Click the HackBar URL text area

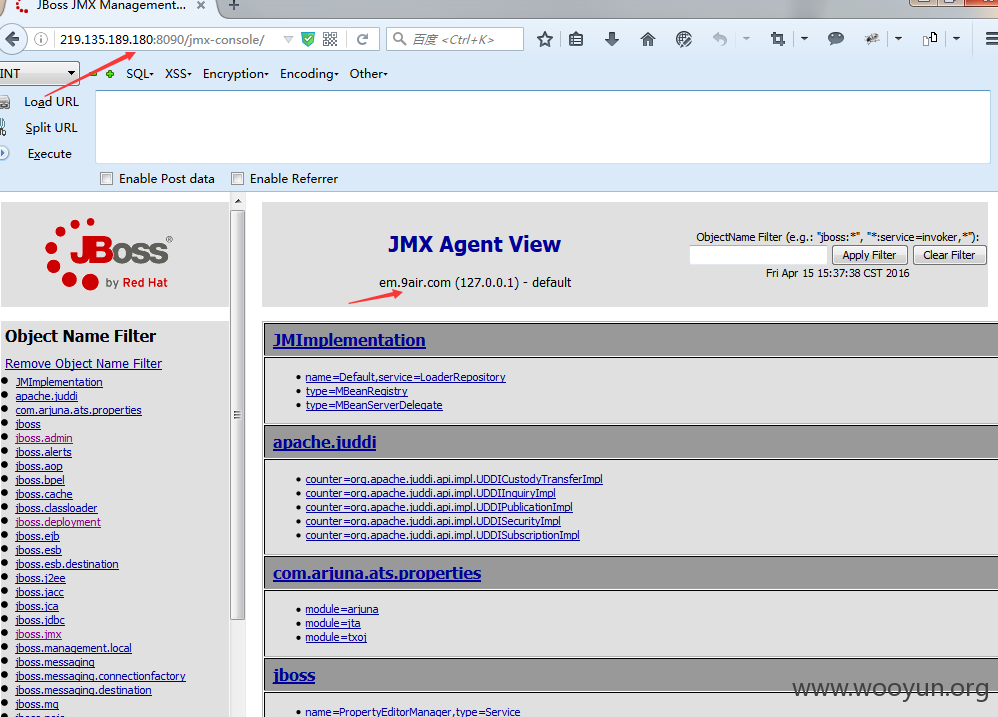coord(543,127)
